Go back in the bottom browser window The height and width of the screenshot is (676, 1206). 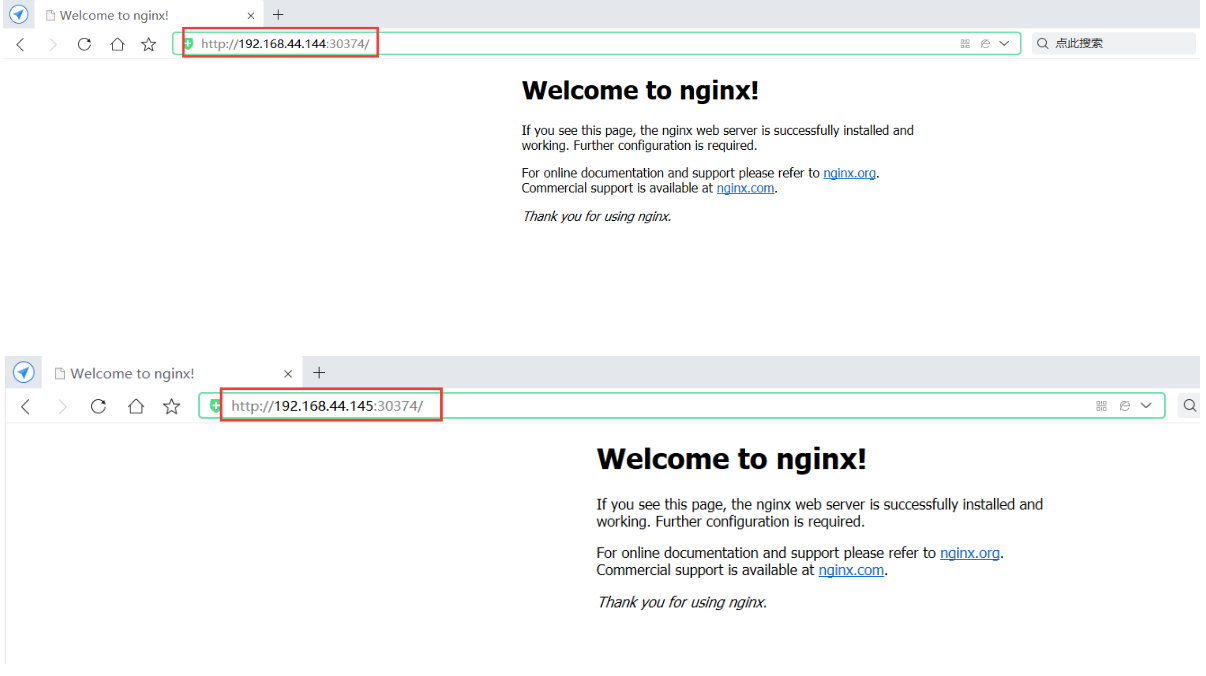[26, 406]
